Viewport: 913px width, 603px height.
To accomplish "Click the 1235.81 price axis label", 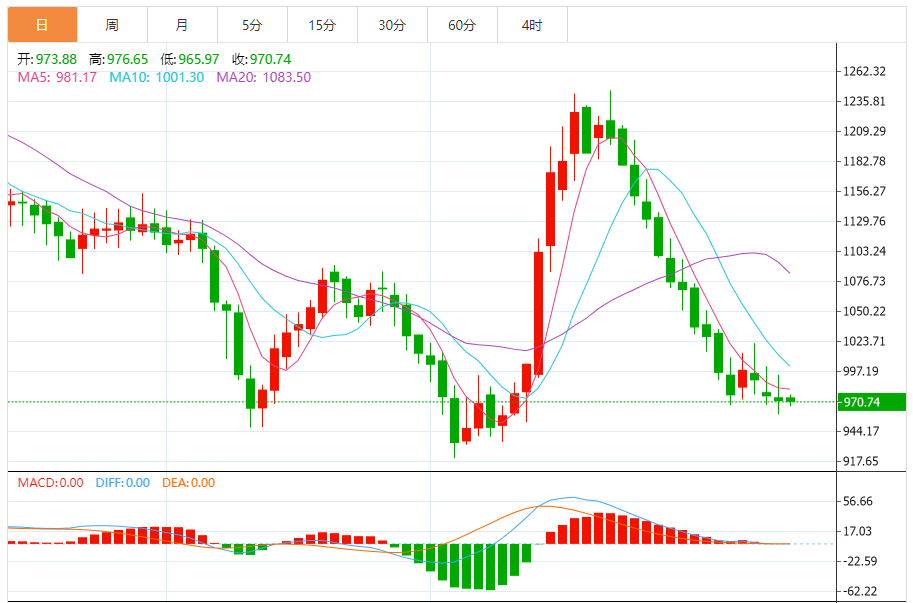I will pyautogui.click(x=865, y=101).
